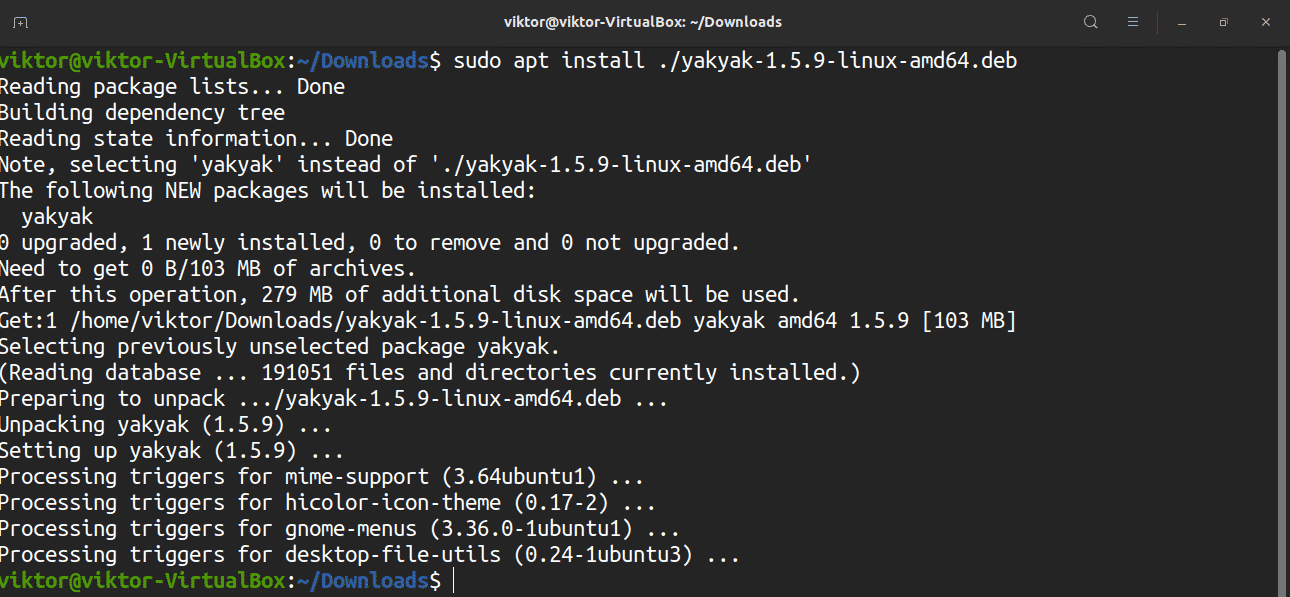Close the terminal window

[1265, 22]
